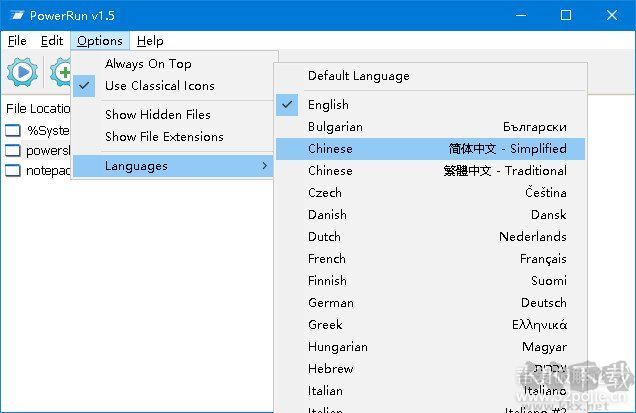
Task: Tick the notepad row checkbox
Action: click(13, 170)
